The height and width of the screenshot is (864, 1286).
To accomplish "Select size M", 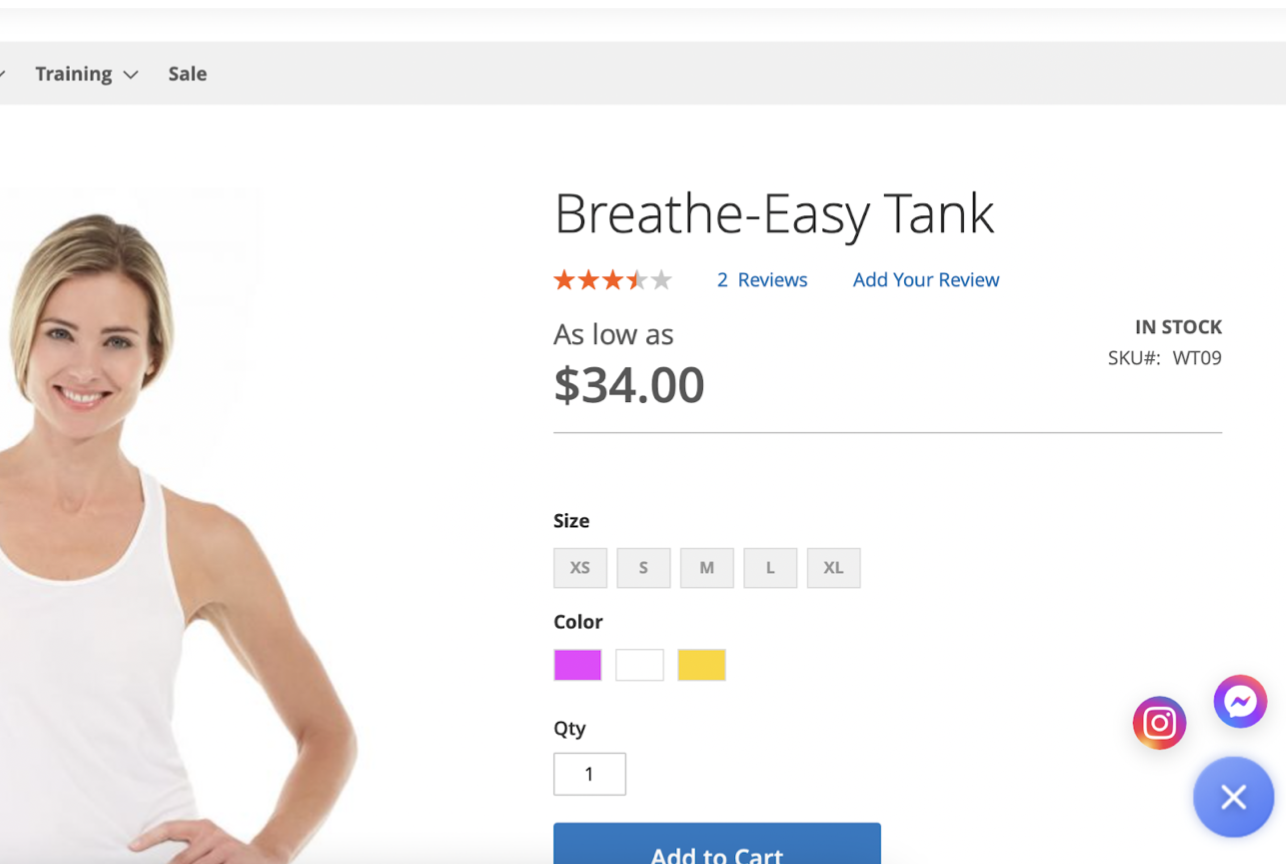I will pyautogui.click(x=707, y=568).
